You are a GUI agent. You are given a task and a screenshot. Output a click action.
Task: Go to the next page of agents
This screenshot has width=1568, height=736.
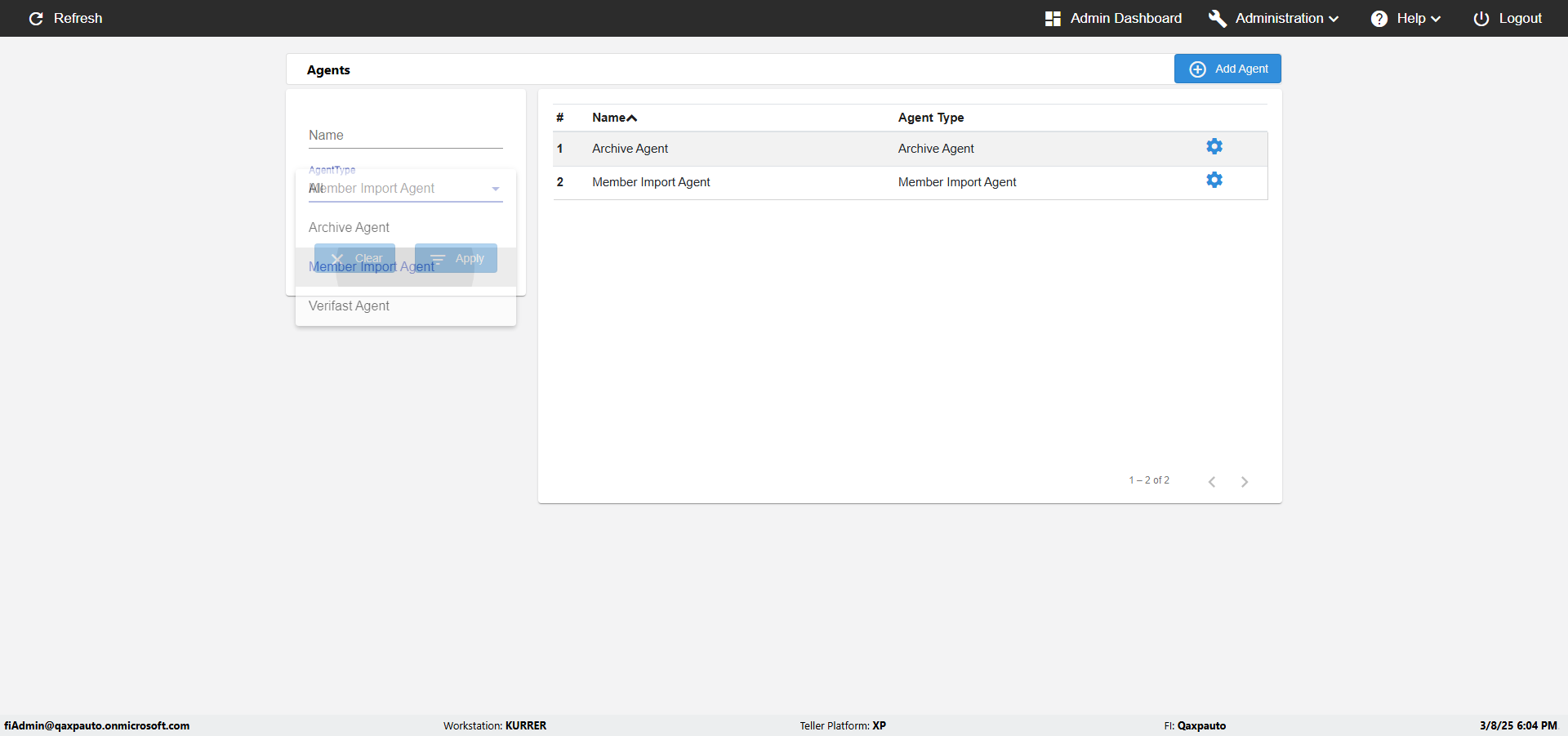pyautogui.click(x=1245, y=482)
